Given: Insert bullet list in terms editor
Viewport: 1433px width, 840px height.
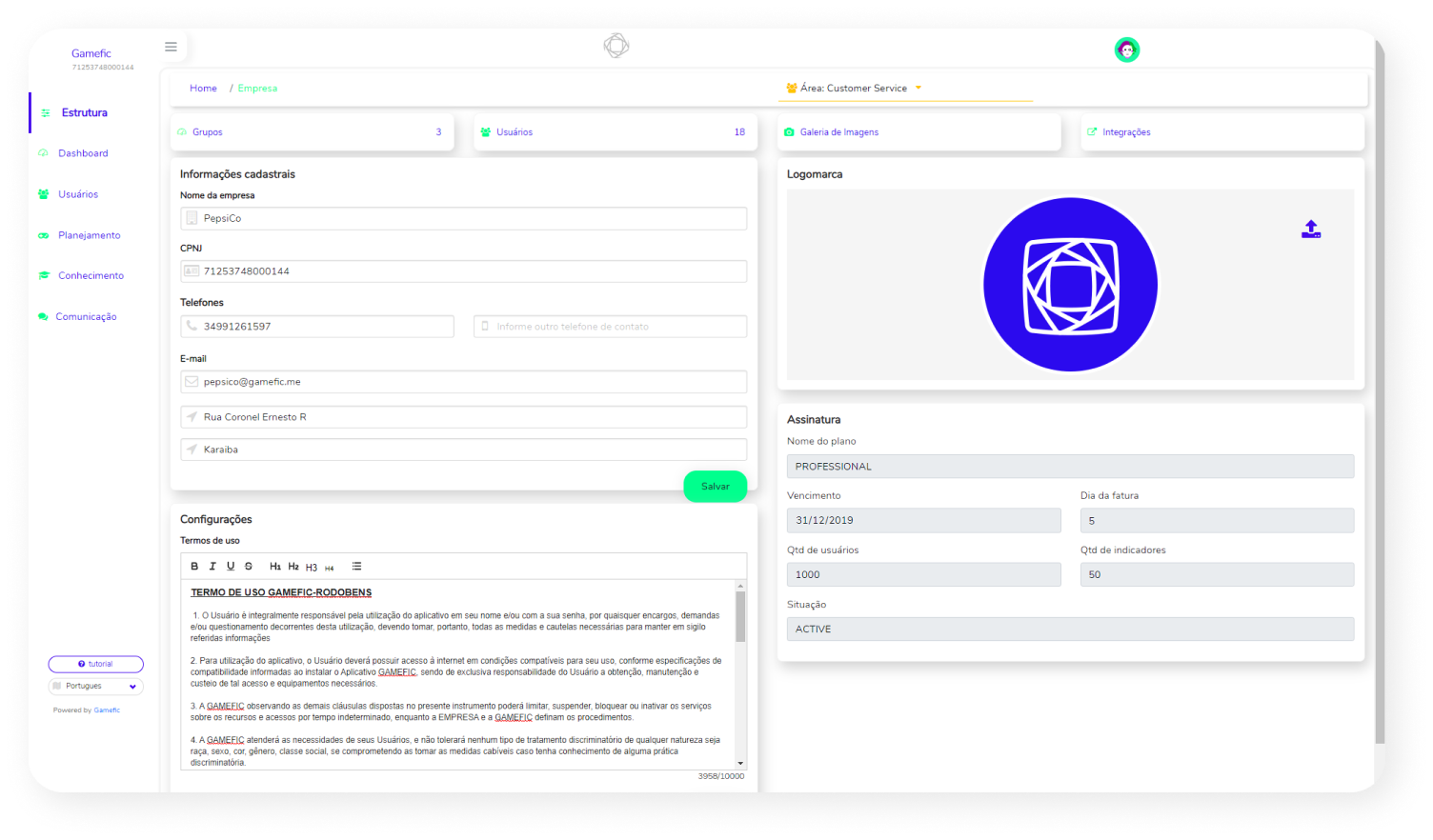Looking at the screenshot, I should [356, 567].
